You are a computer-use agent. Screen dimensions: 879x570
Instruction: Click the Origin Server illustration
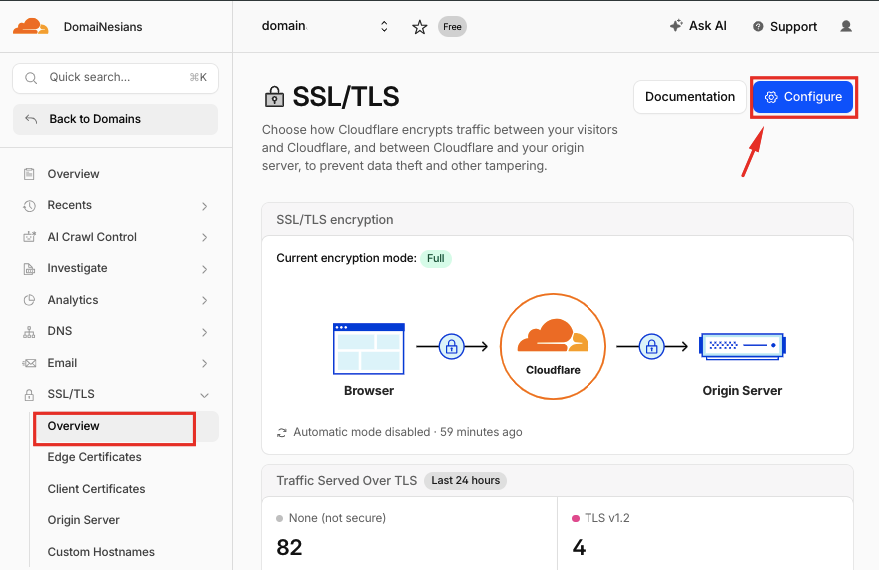pyautogui.click(x=742, y=346)
